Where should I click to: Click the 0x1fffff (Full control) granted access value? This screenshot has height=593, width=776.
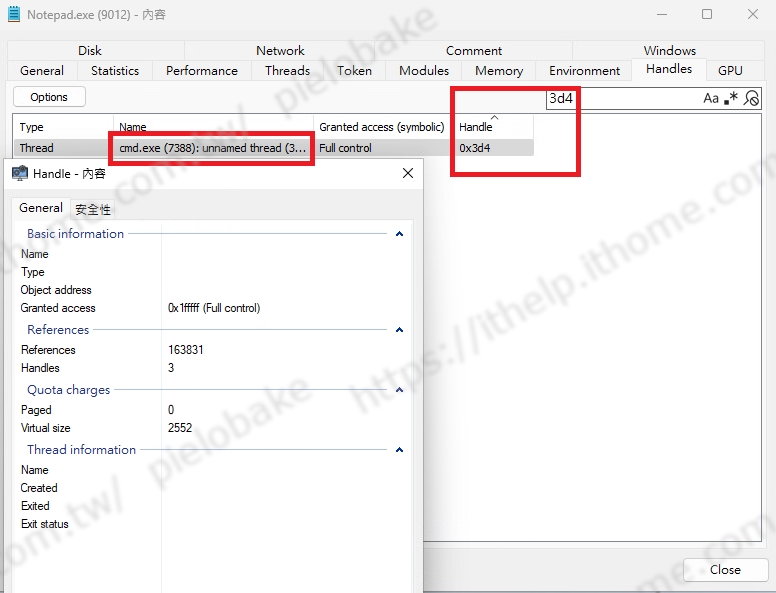pyautogui.click(x=214, y=308)
